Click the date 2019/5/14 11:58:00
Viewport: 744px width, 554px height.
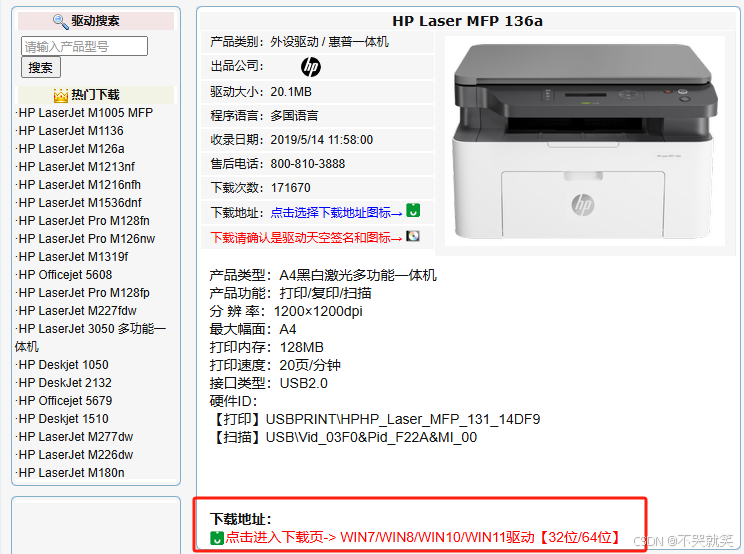click(x=322, y=140)
